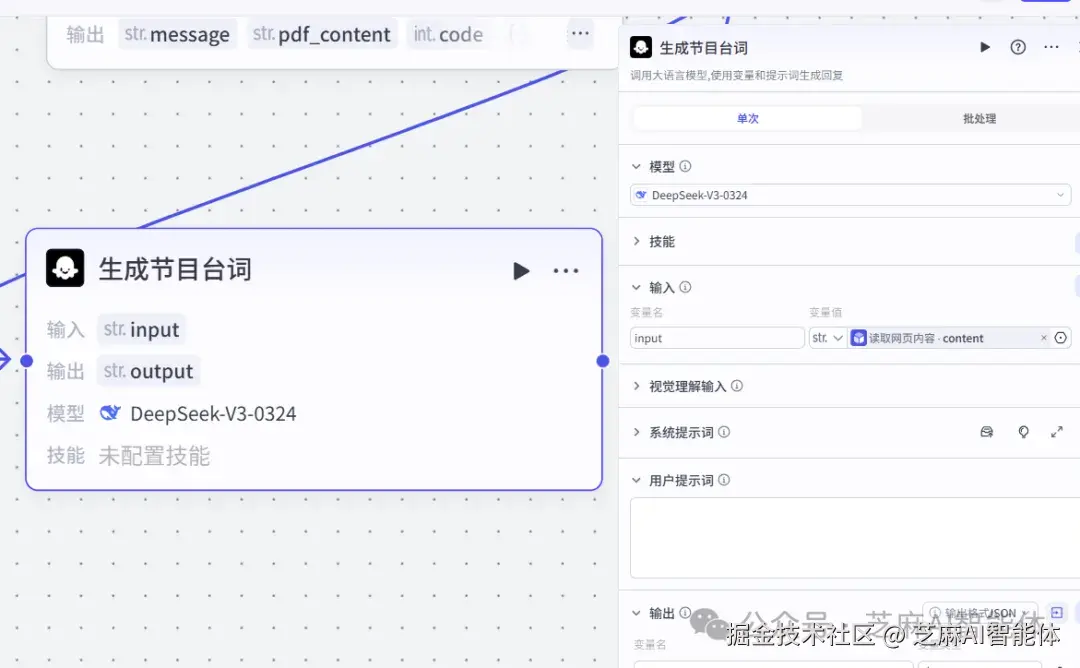
Task: Run the canvas node using its play icon
Action: (521, 270)
